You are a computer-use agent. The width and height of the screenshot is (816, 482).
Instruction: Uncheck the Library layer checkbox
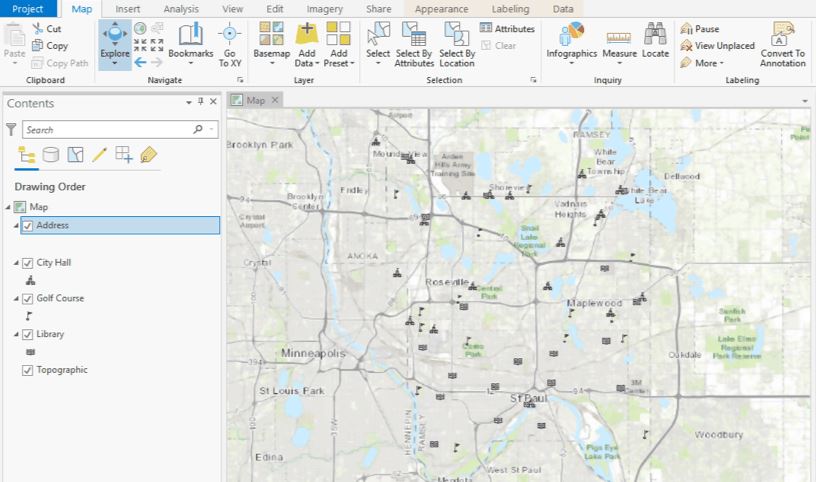coord(28,335)
